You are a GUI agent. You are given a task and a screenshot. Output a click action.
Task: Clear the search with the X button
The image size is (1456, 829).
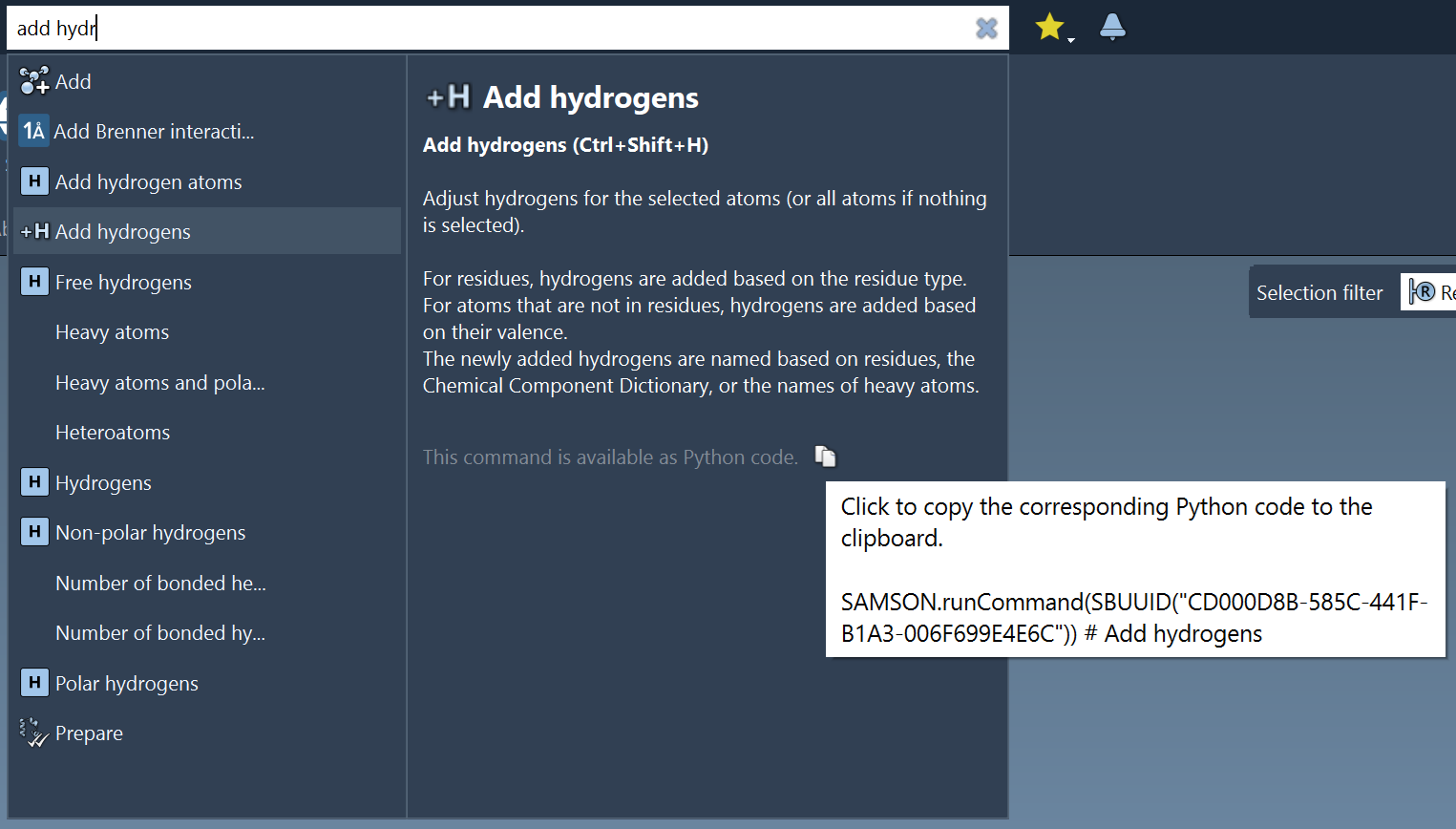(985, 28)
